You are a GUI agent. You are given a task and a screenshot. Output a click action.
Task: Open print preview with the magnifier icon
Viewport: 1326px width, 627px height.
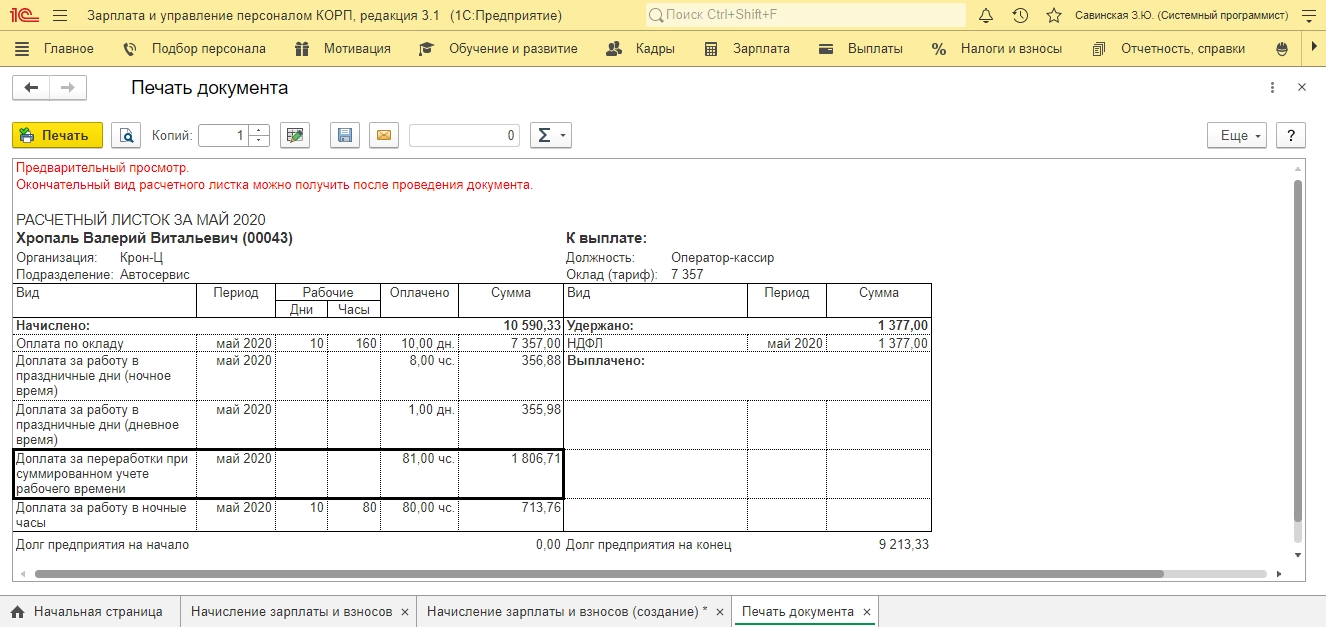coord(127,135)
